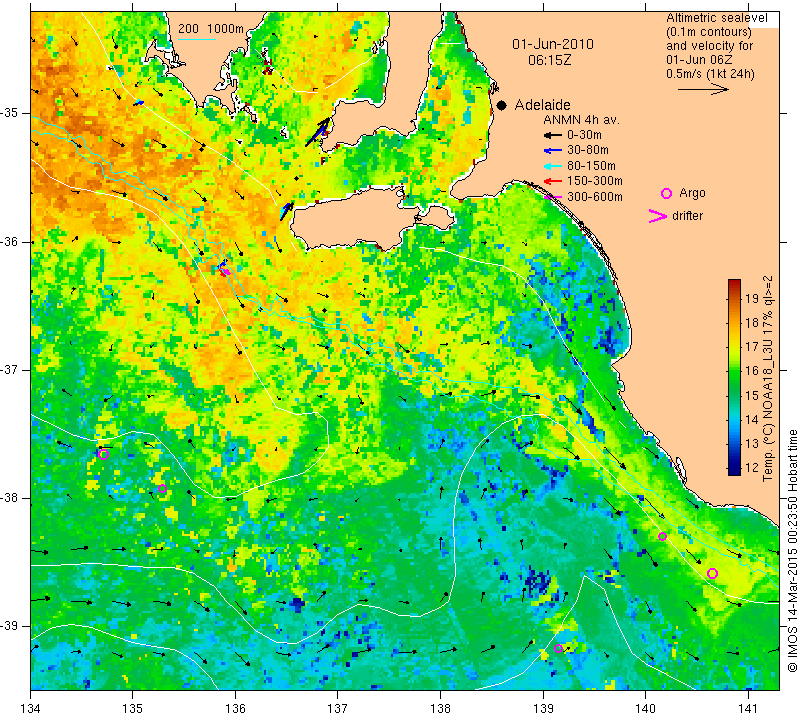Viewport: 800px width, 720px height.
Task: Click dark red top of temperature color bar
Action: point(734,284)
